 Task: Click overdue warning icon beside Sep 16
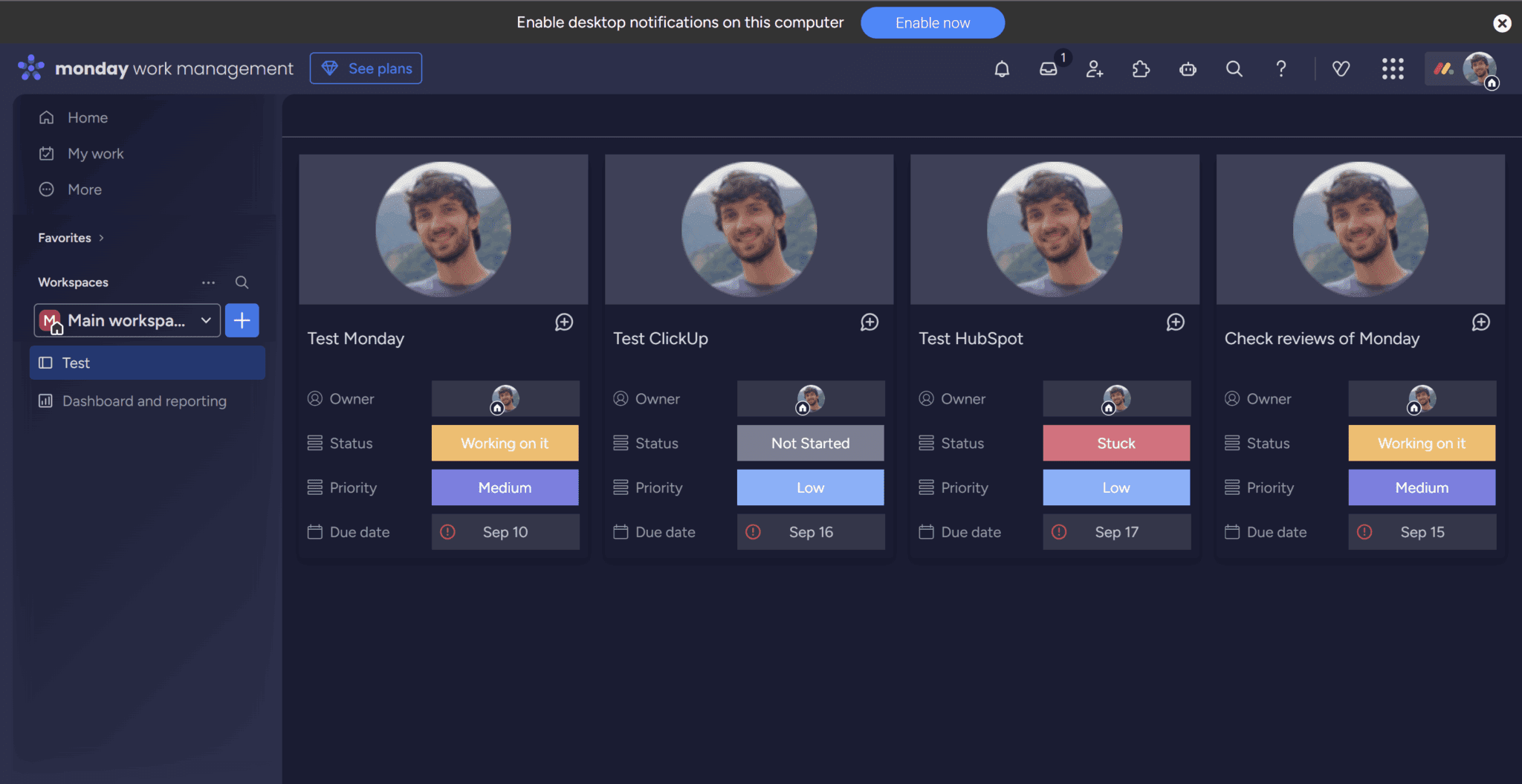[x=753, y=532]
